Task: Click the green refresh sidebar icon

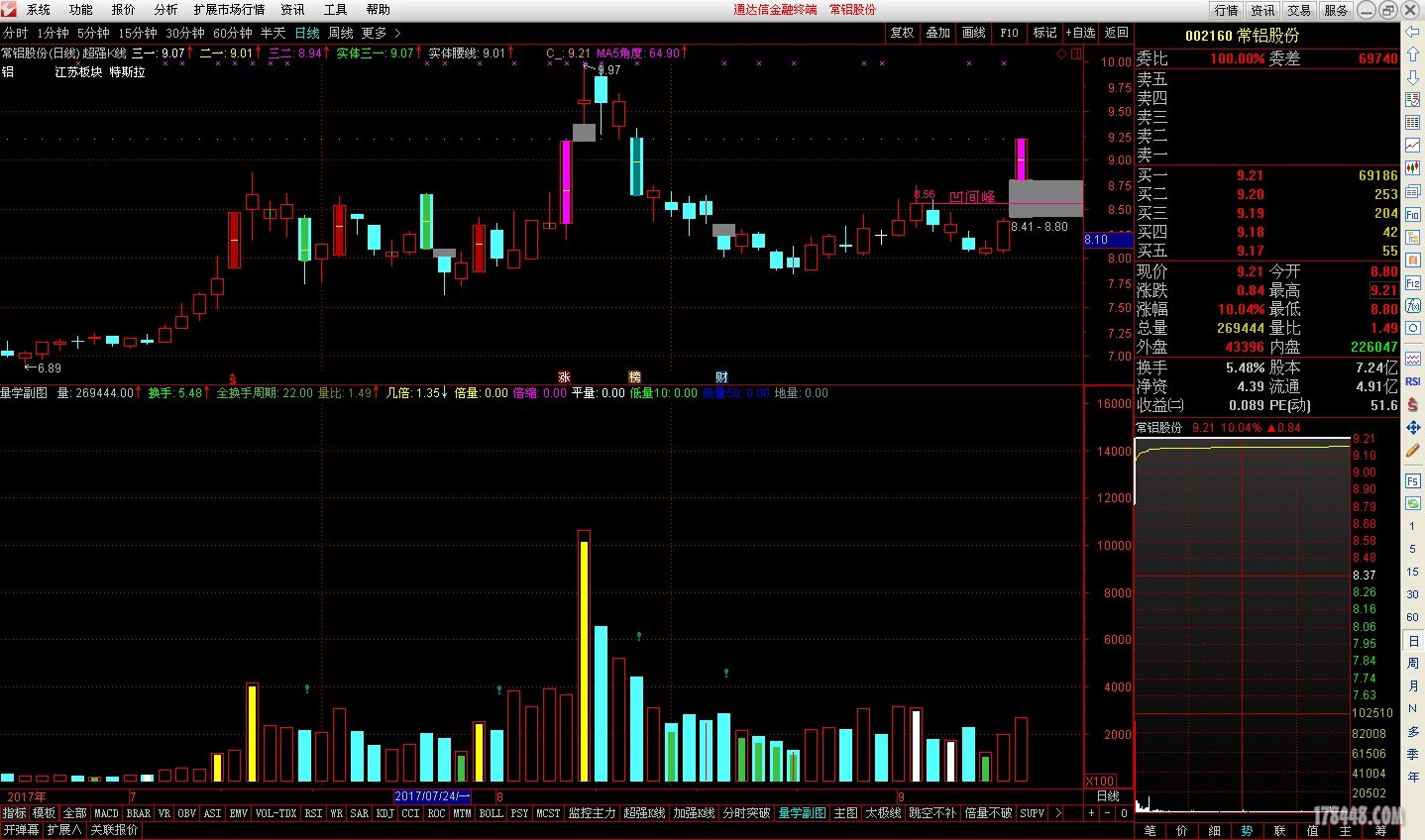Action: click(1413, 503)
